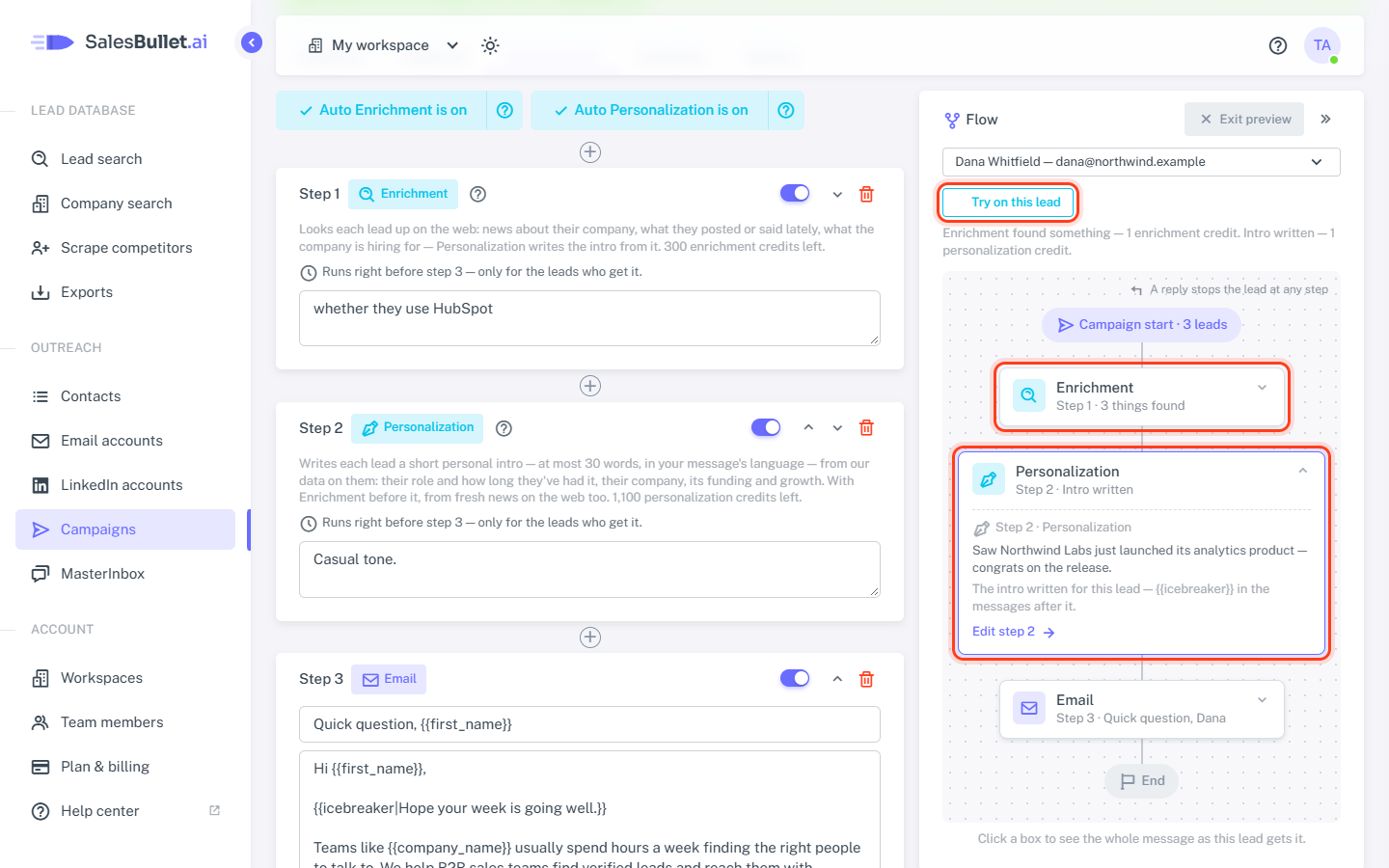The height and width of the screenshot is (868, 1389).
Task: Open the MasterInbox page
Action: coord(125,574)
